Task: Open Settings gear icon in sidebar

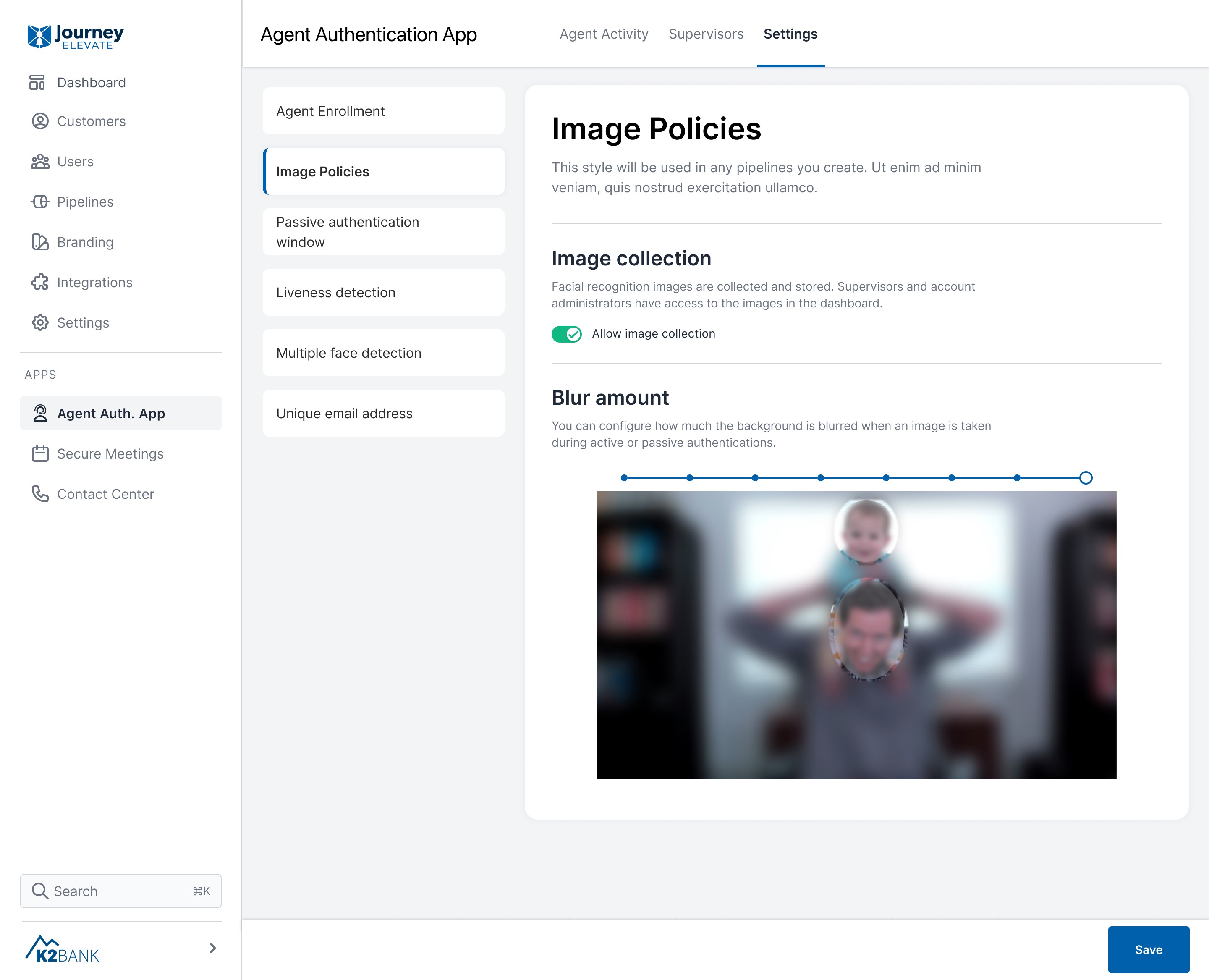Action: pyautogui.click(x=39, y=323)
